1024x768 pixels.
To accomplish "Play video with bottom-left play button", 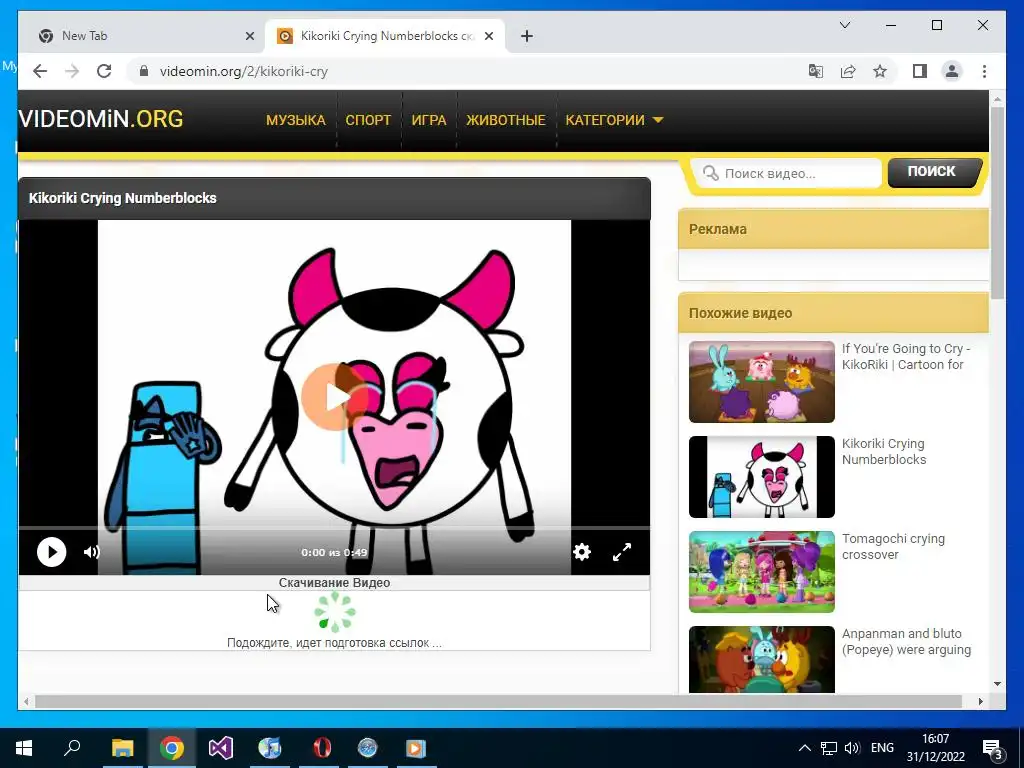I will [x=52, y=552].
